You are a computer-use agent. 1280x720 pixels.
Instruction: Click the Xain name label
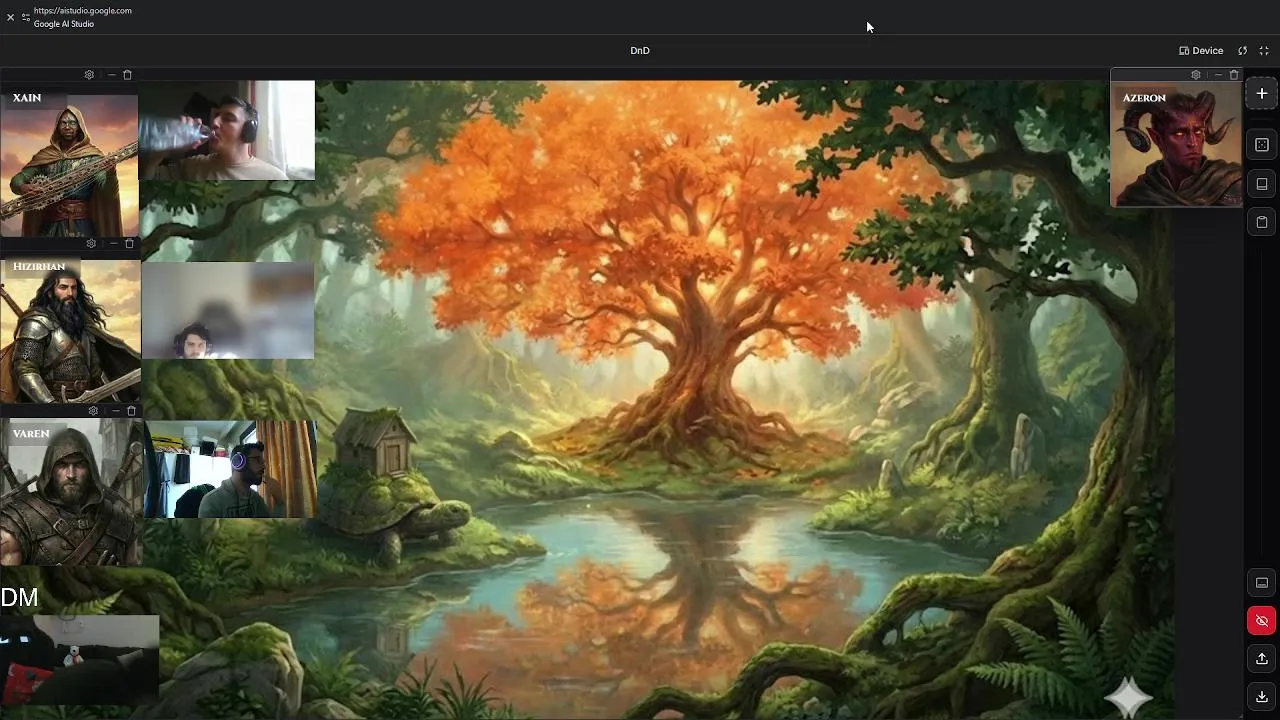point(27,98)
